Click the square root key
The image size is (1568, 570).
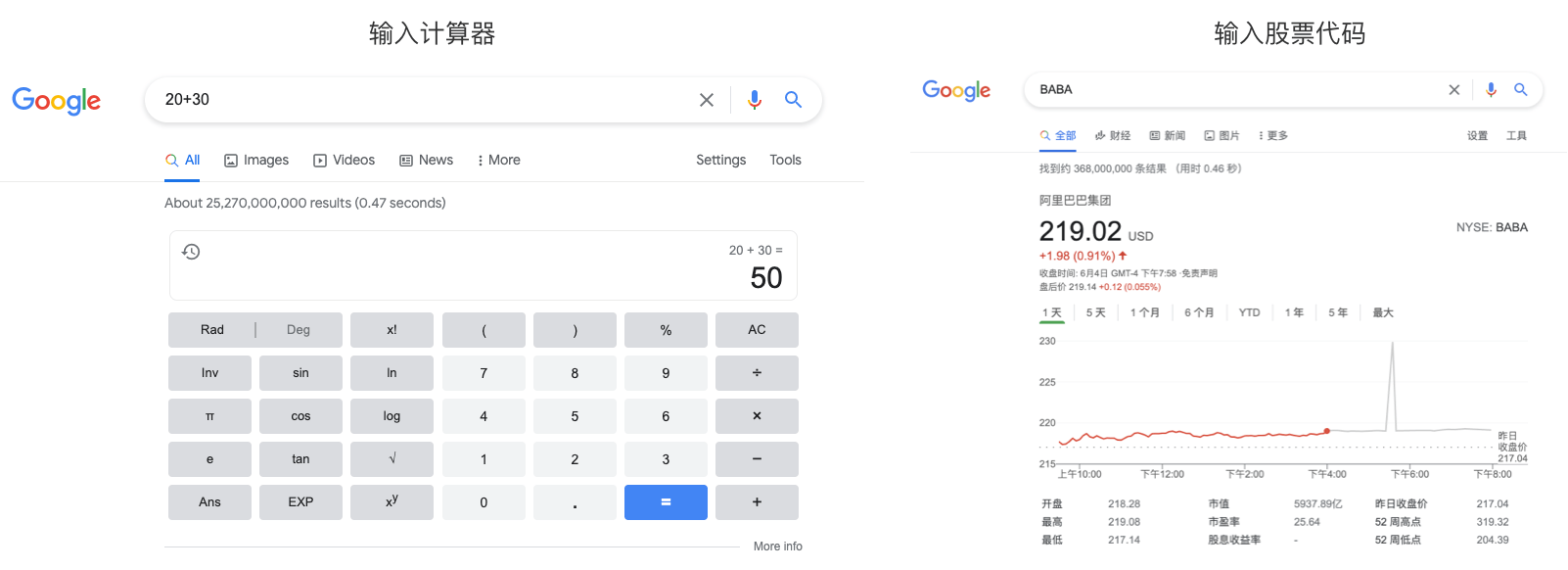click(392, 459)
